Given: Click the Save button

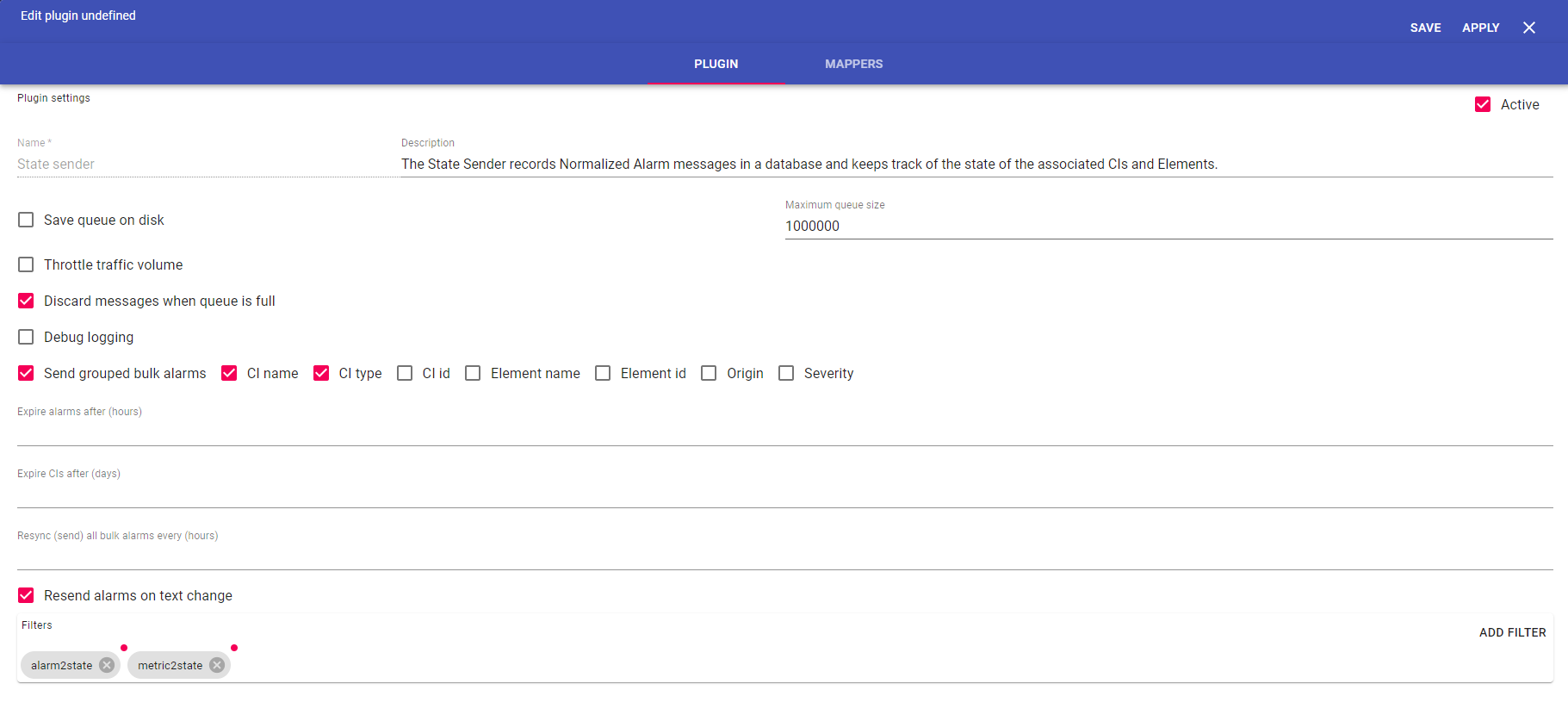Looking at the screenshot, I should pyautogui.click(x=1425, y=28).
